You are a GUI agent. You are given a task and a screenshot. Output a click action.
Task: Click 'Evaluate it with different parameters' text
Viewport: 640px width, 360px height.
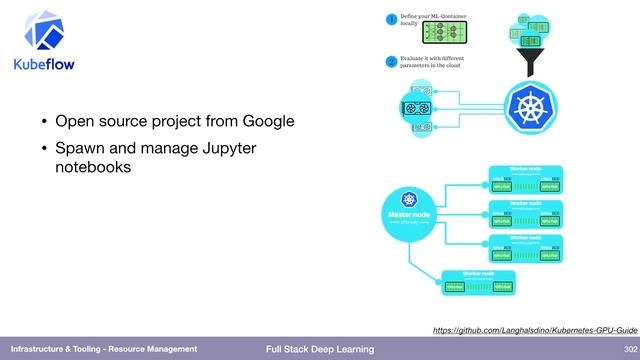click(432, 62)
